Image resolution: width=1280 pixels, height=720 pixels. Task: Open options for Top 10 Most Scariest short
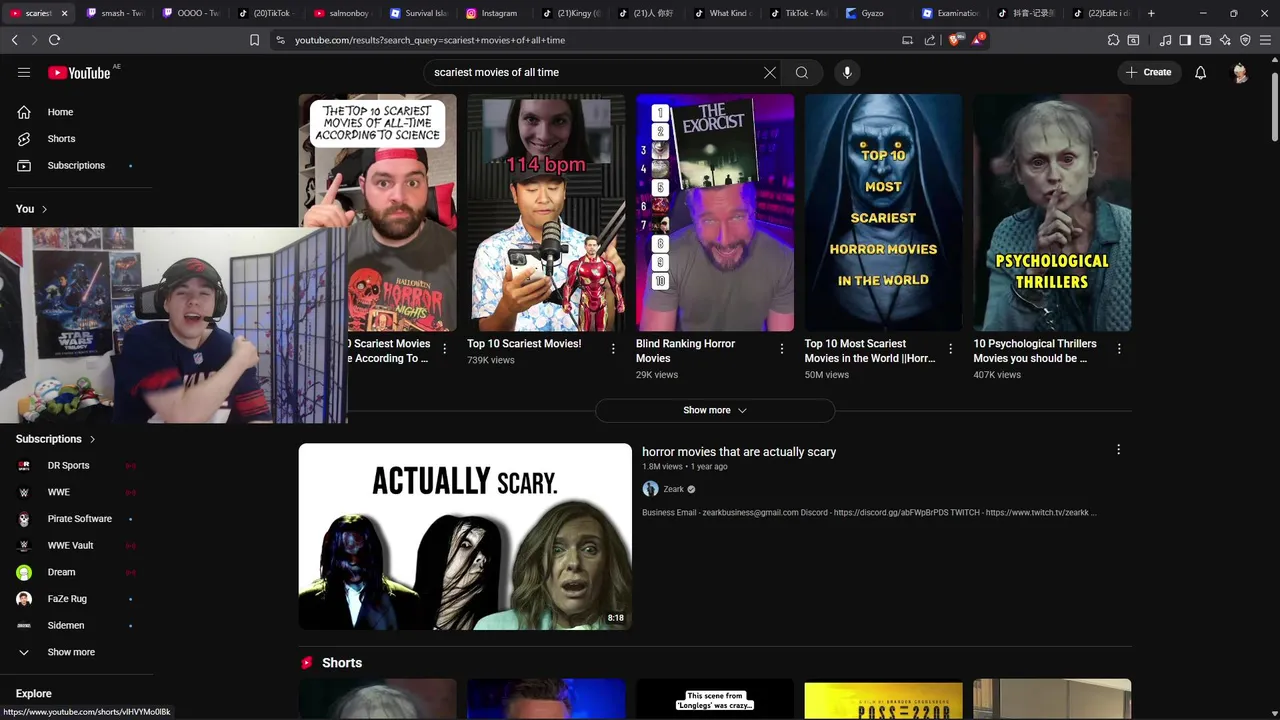(x=950, y=348)
